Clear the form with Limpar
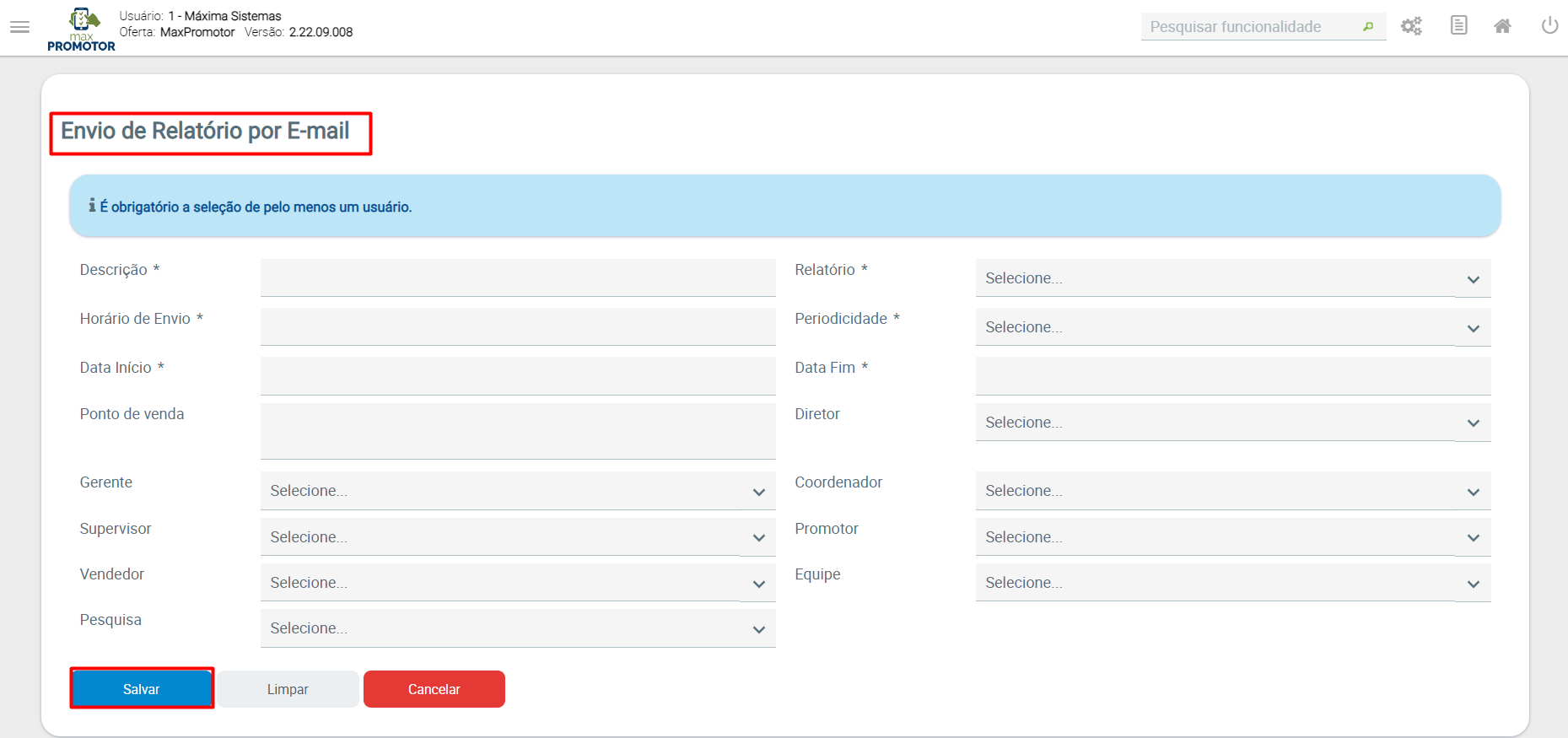Screen dimensions: 1568x738 click(x=288, y=689)
